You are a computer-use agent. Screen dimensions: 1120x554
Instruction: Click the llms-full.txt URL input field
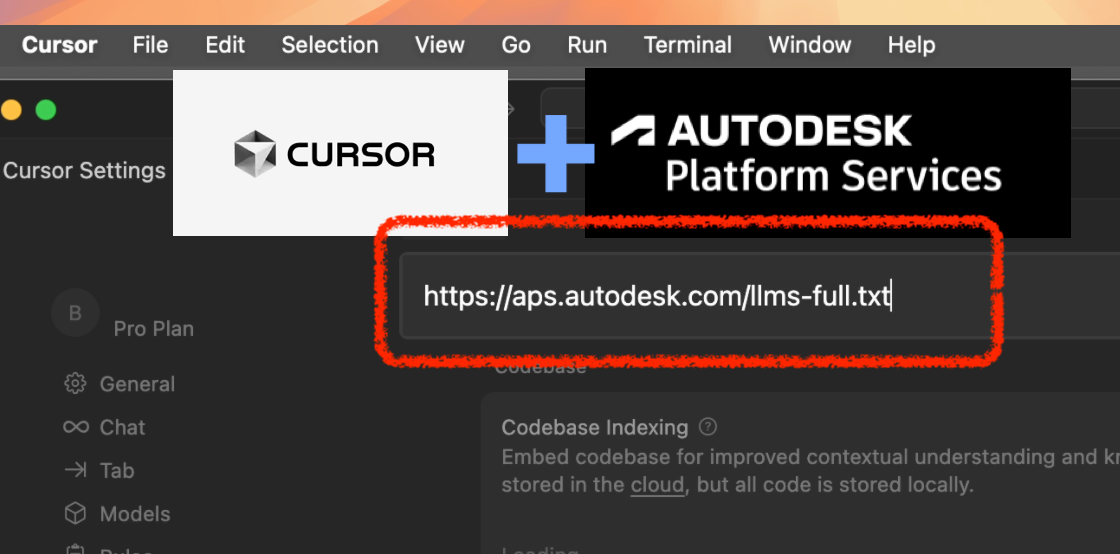pyautogui.click(x=759, y=296)
